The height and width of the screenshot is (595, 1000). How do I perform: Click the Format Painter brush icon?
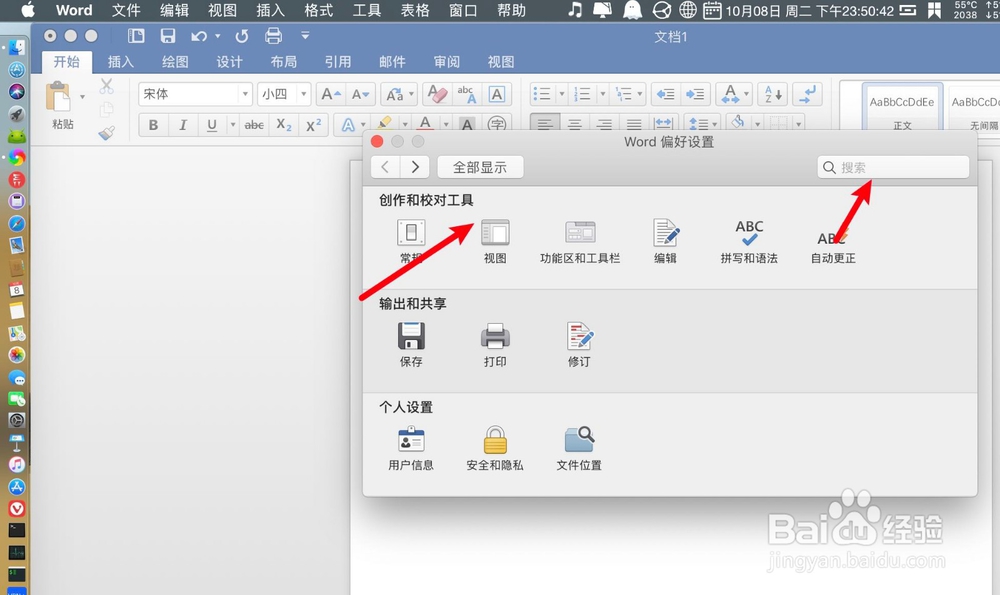(x=107, y=133)
